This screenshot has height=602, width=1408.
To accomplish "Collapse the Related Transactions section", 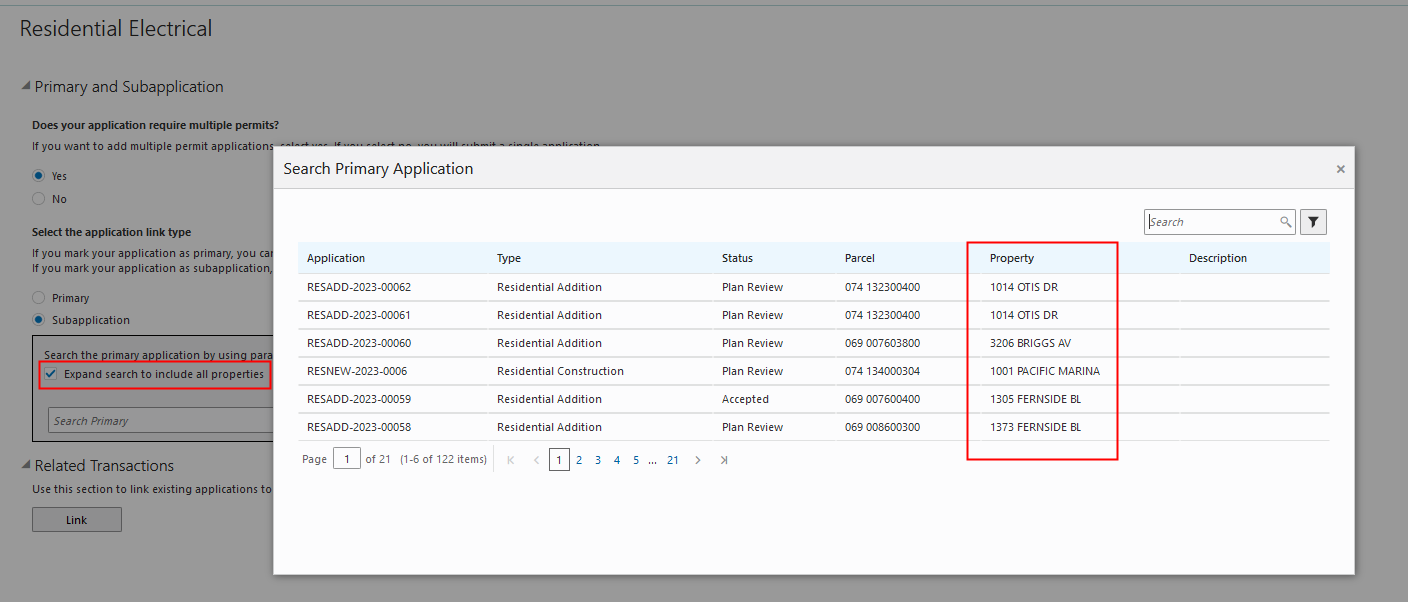I will click(25, 466).
